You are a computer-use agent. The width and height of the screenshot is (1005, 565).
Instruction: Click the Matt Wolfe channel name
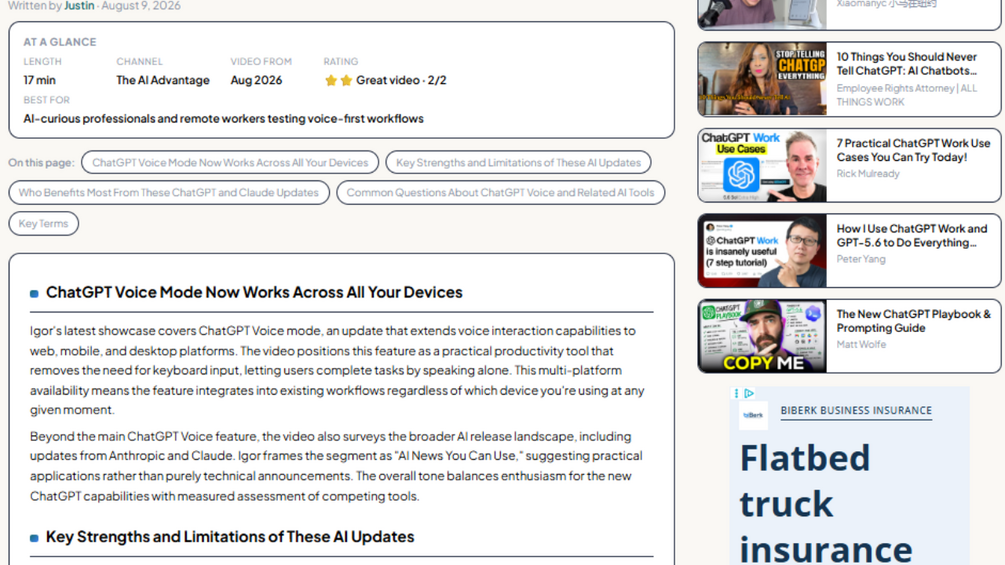(861, 345)
